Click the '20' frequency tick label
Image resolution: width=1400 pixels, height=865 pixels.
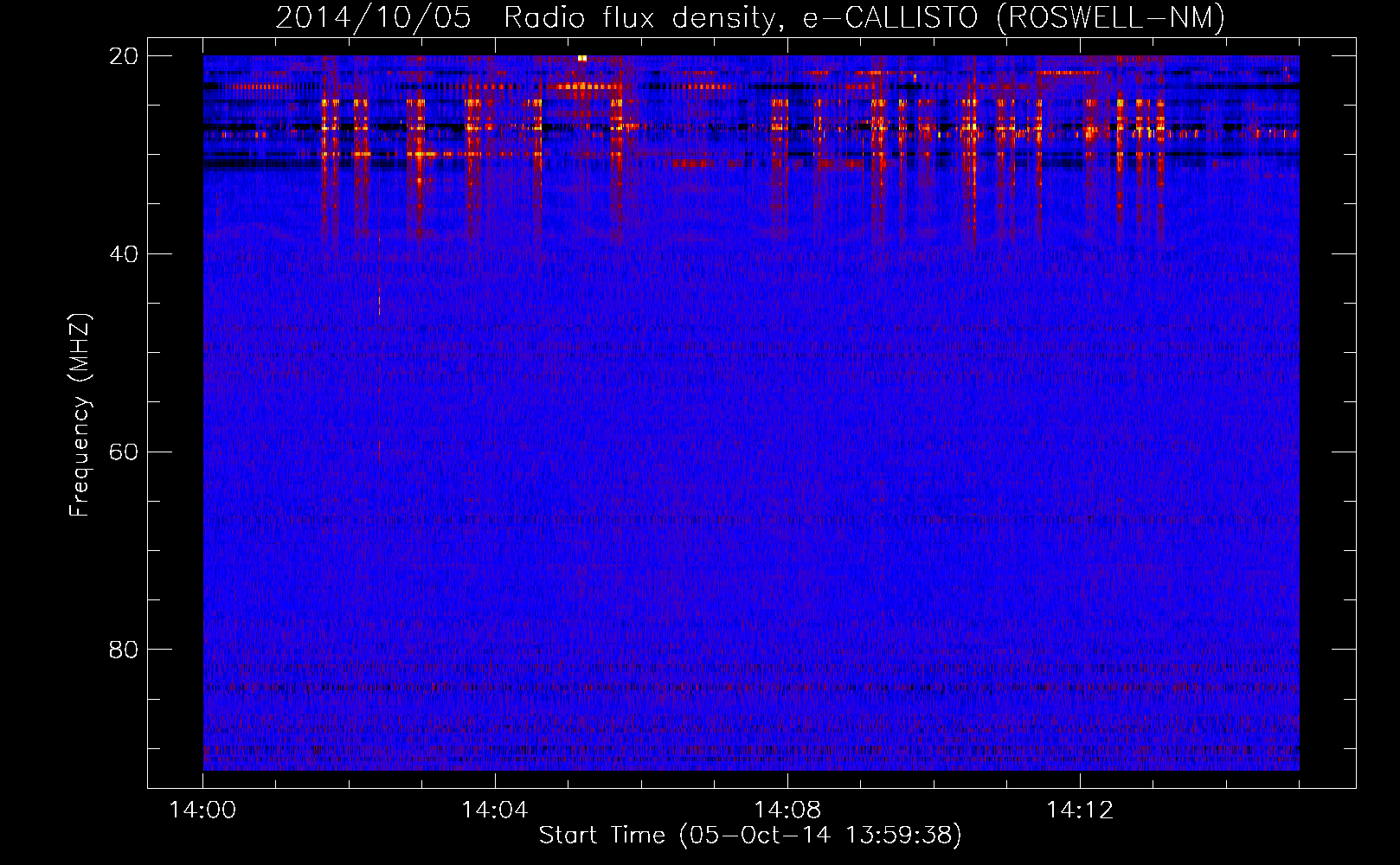tap(124, 56)
